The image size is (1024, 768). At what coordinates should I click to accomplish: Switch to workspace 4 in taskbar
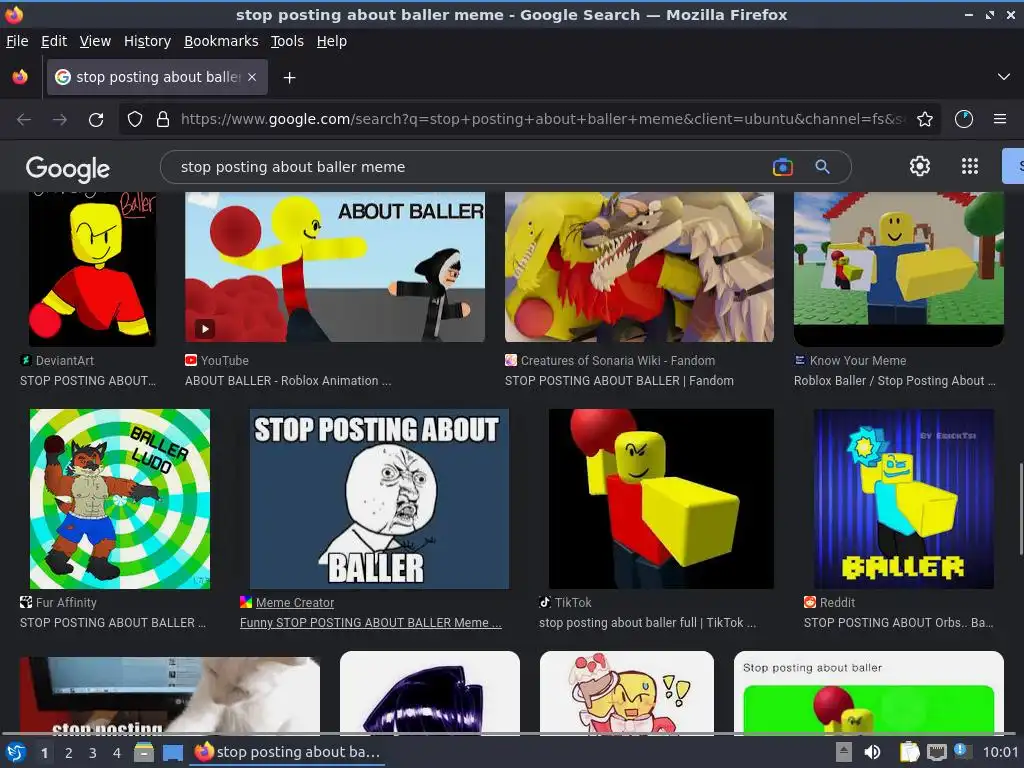[x=117, y=753]
